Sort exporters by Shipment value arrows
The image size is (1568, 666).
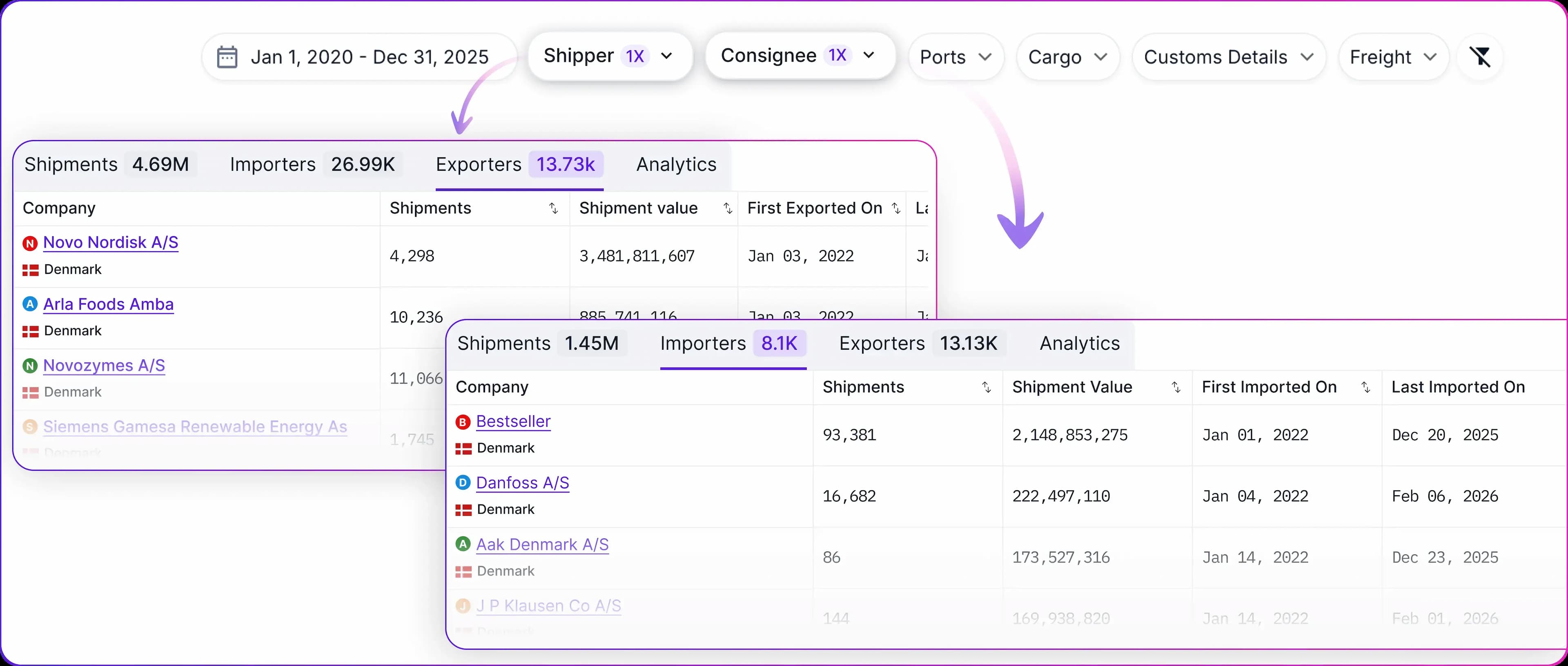727,208
